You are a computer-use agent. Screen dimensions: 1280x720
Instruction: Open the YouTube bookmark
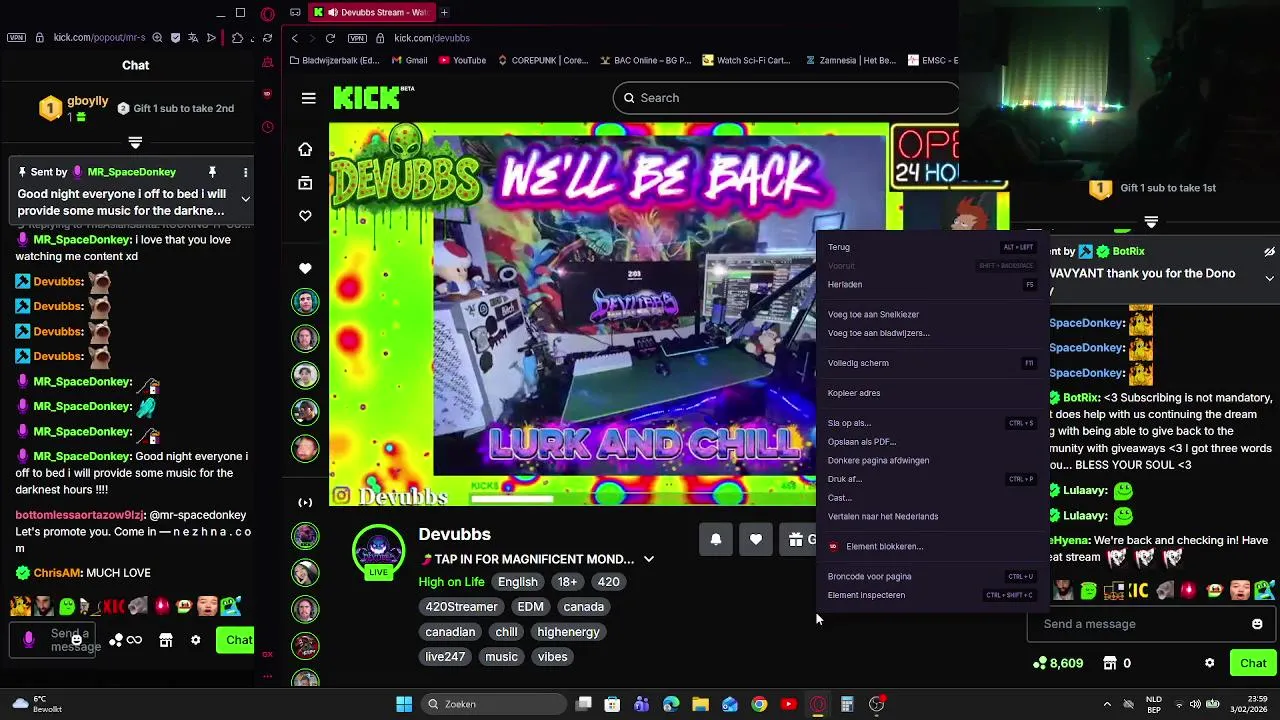click(x=461, y=60)
